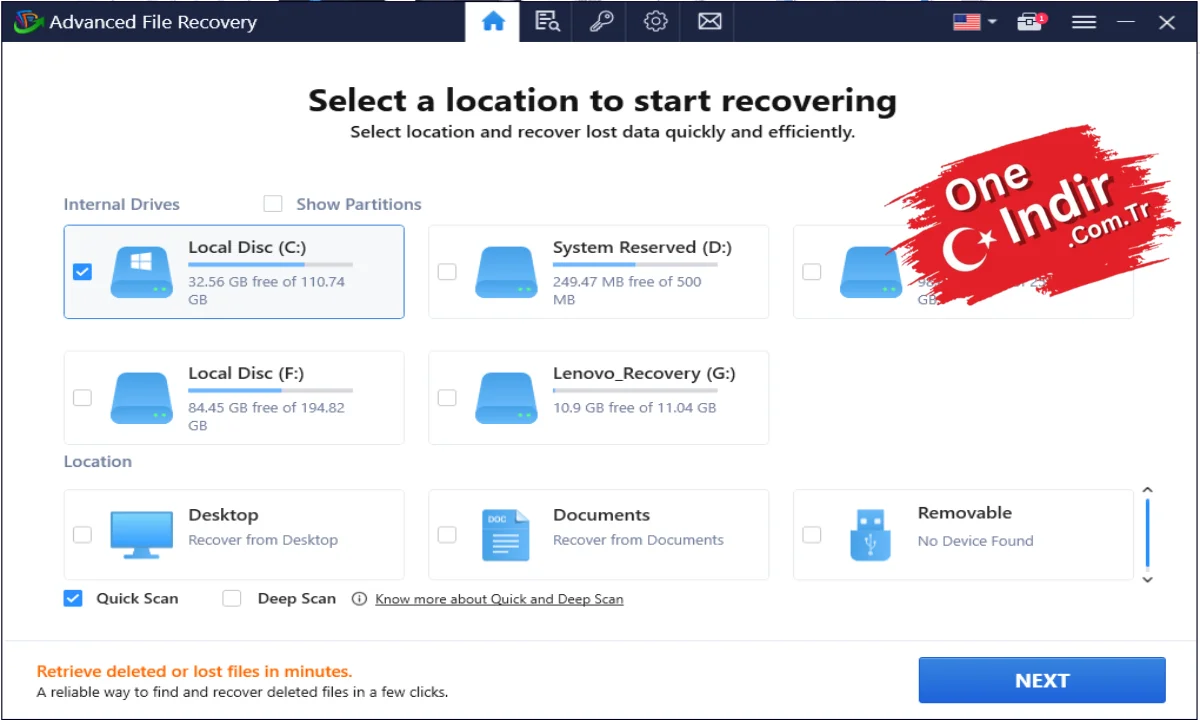Click the Lenovo_Recovery (G:) usage bar
Image resolution: width=1200 pixels, height=720 pixels.
635,391
